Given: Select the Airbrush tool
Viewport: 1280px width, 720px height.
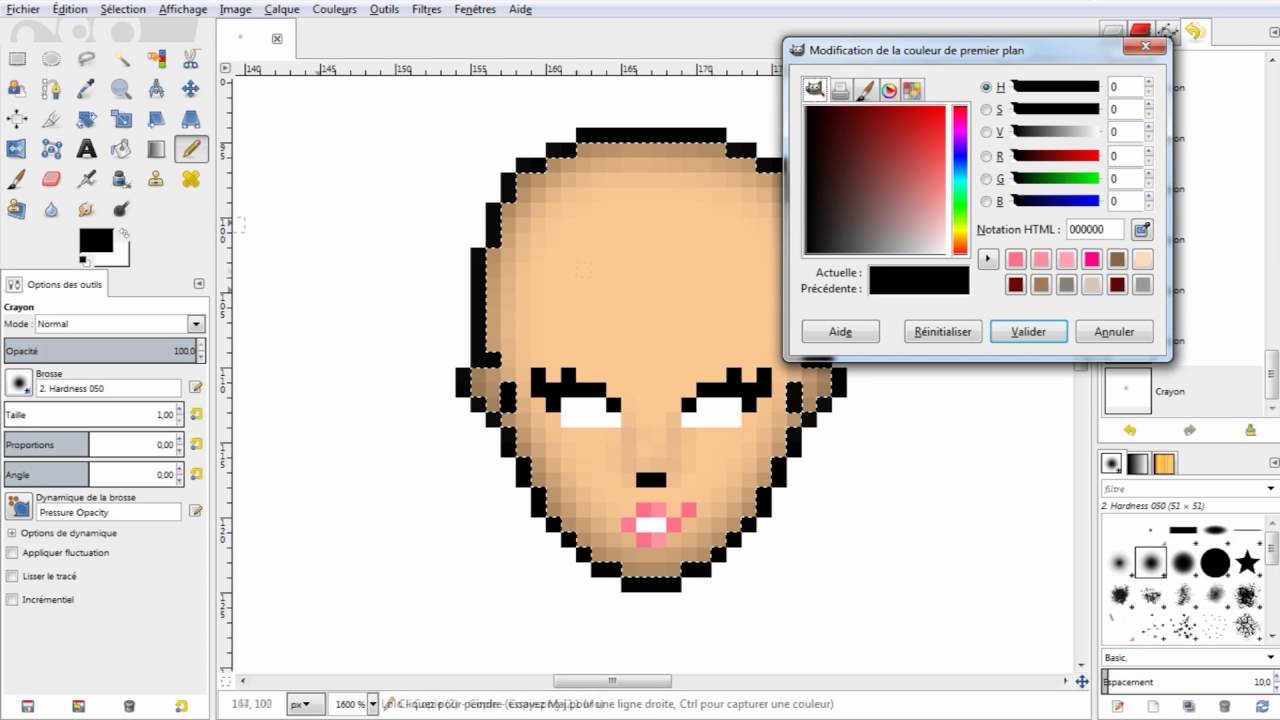Looking at the screenshot, I should point(87,179).
